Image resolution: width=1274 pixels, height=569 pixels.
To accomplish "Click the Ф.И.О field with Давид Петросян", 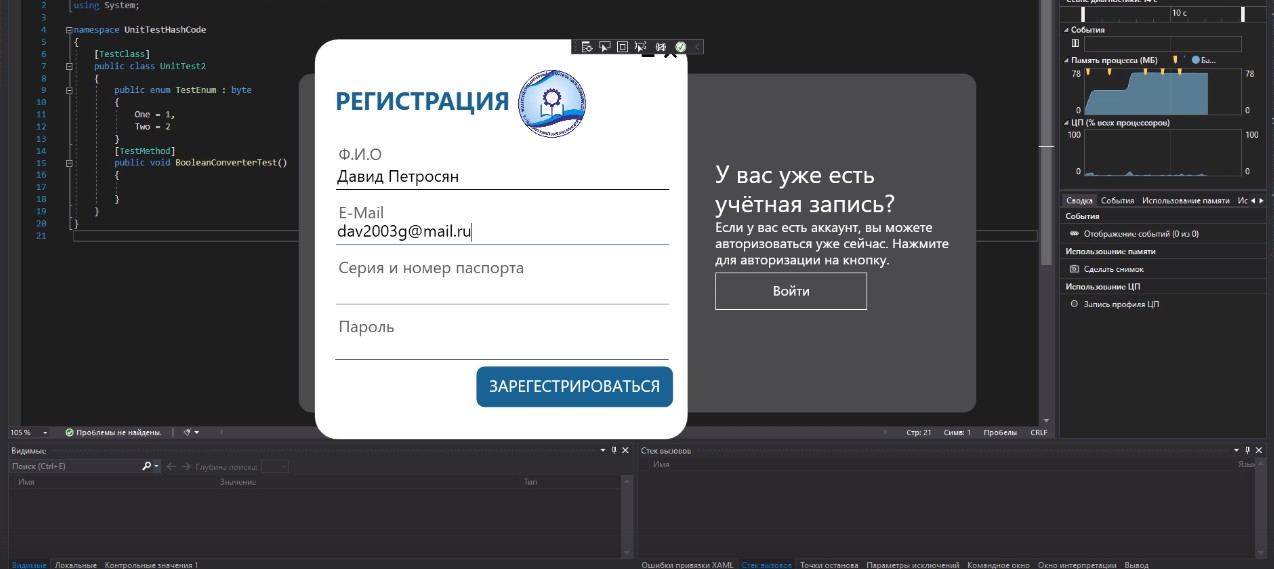I will 503,177.
